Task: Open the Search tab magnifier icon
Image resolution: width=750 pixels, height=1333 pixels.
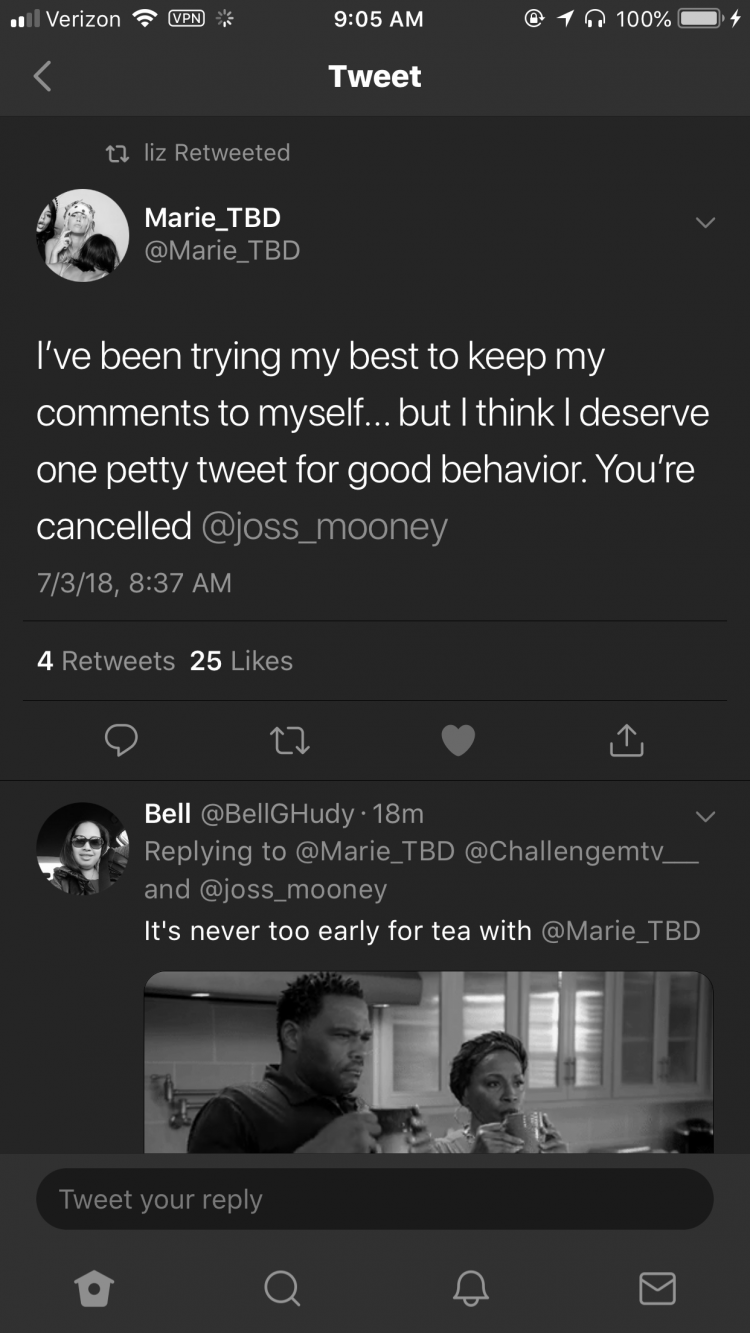Action: [x=282, y=1288]
